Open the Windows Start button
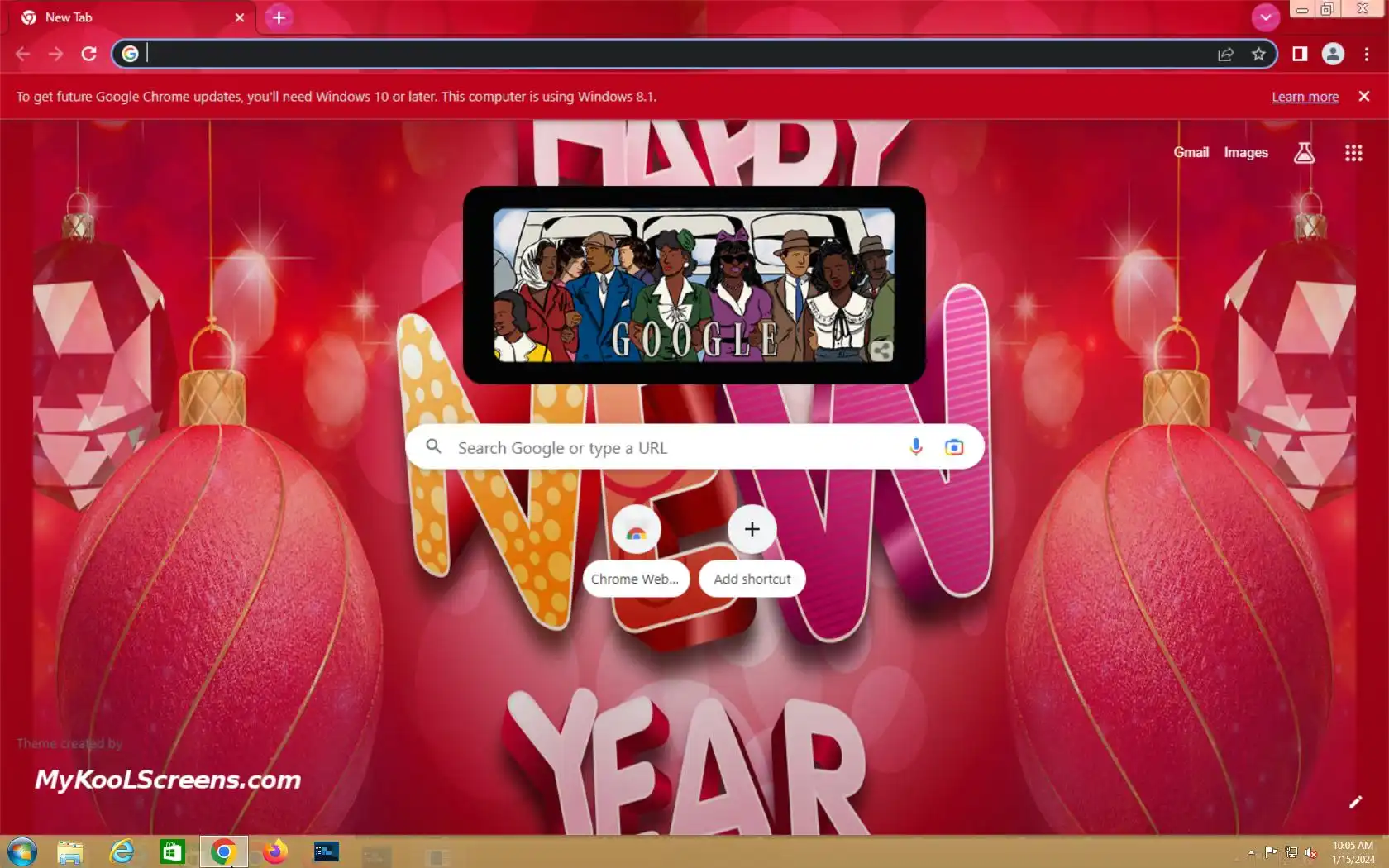The height and width of the screenshot is (868, 1389). click(x=21, y=851)
